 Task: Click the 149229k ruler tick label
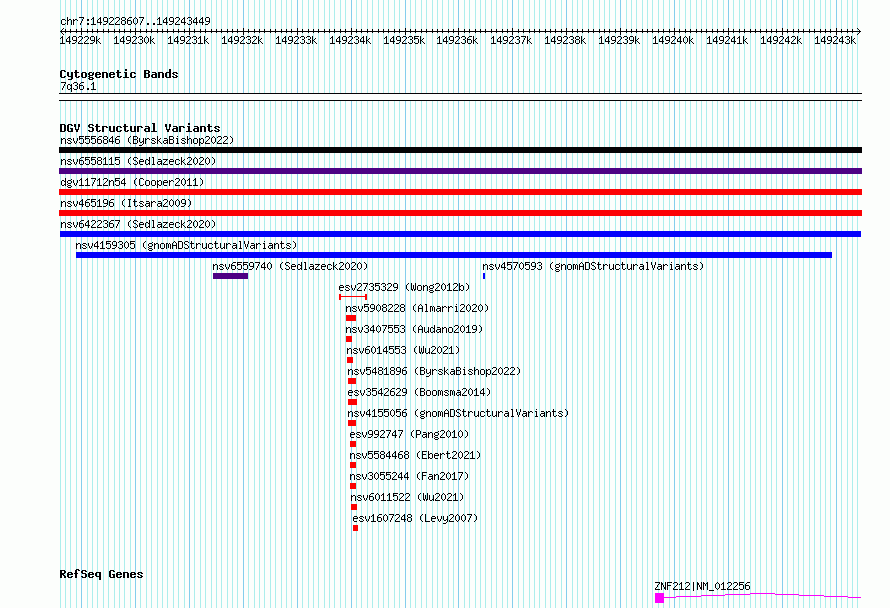pos(80,40)
